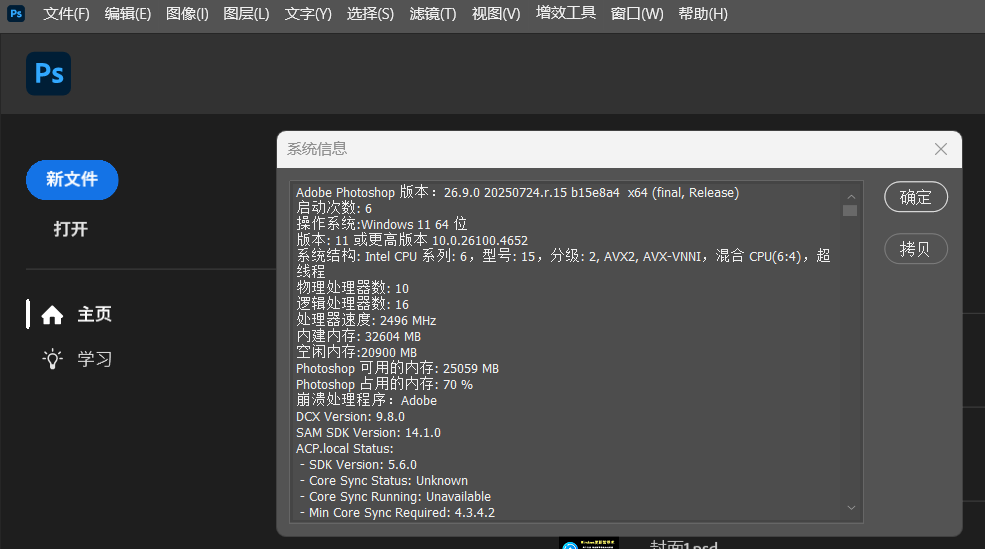The height and width of the screenshot is (549, 985).
Task: Click the 处理器速度: 2496 MHz line
Action: 366,320
